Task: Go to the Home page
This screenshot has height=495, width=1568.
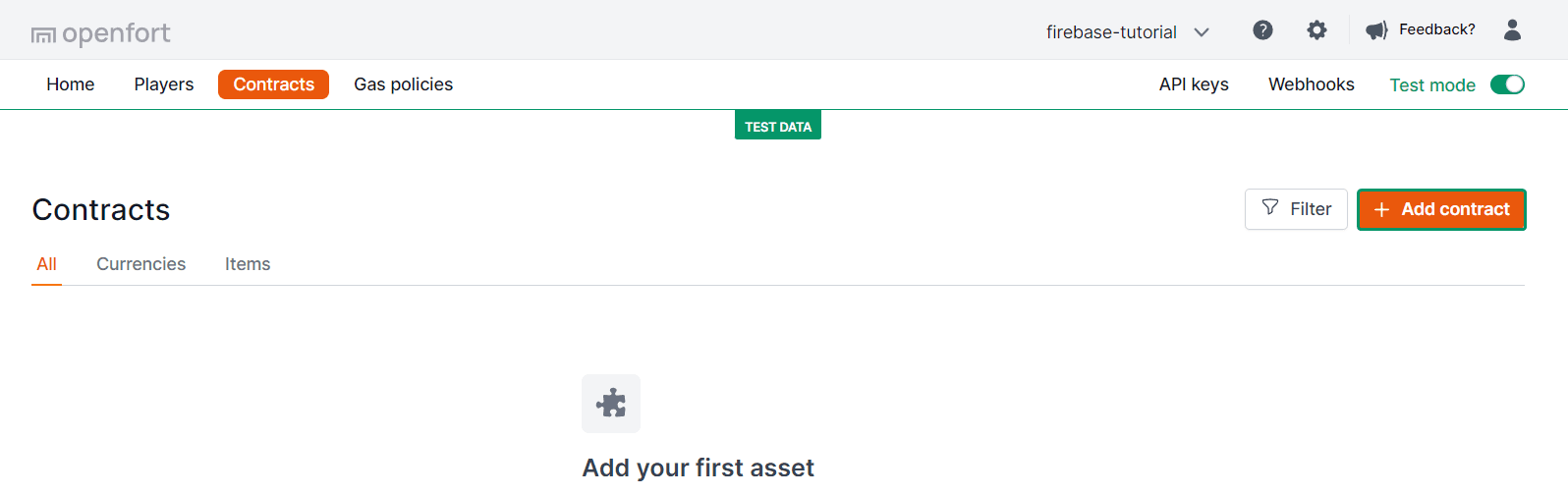Action: [x=71, y=84]
